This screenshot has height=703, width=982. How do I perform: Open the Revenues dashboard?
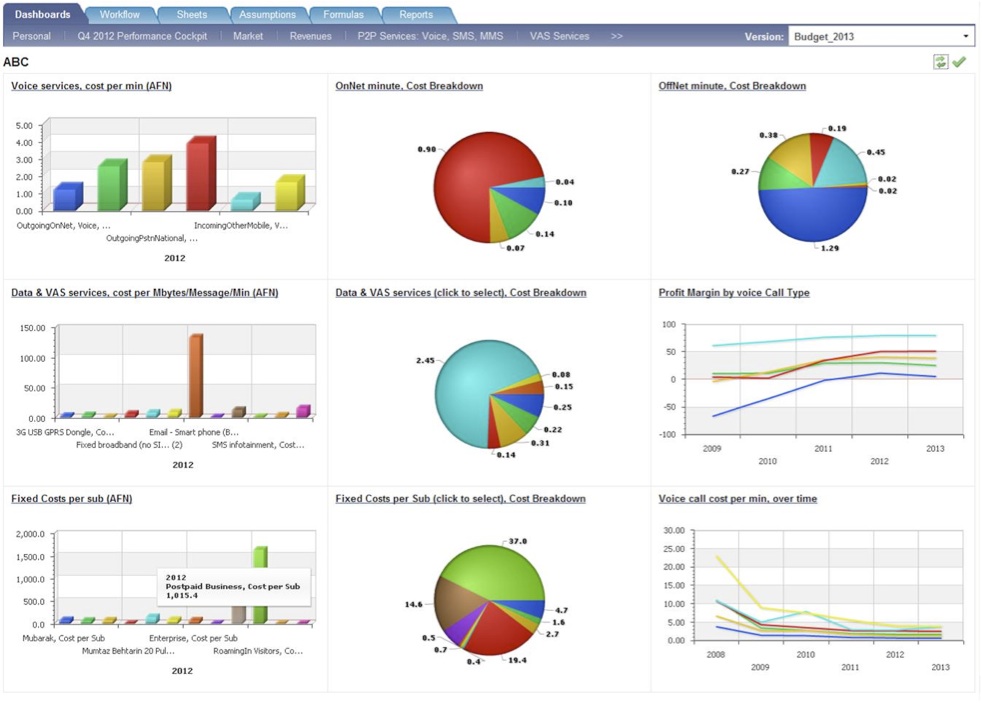coord(310,35)
